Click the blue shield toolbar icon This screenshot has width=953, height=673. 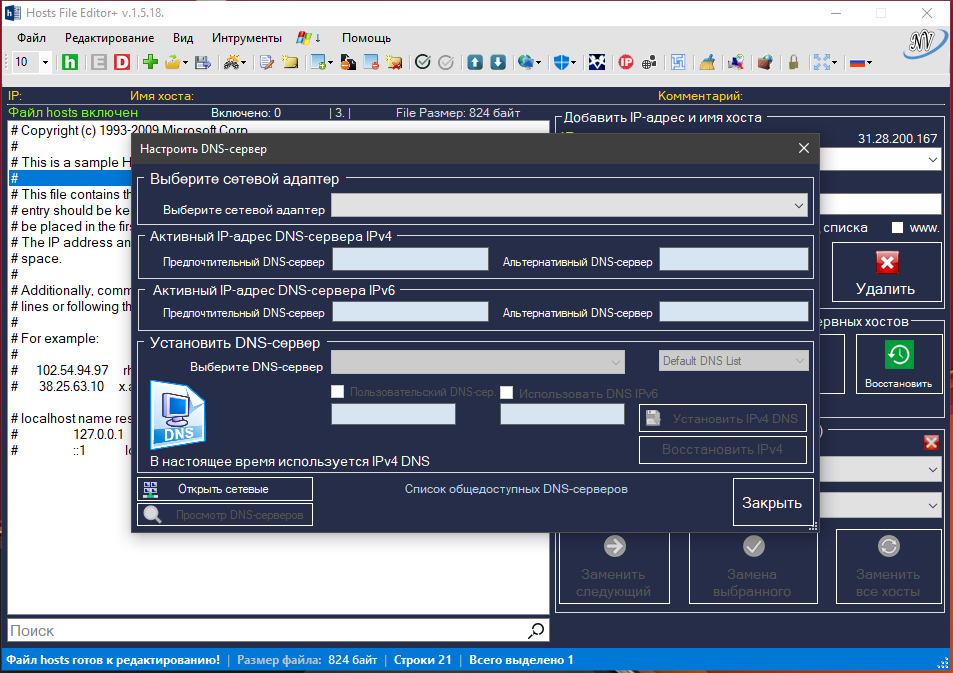pos(562,62)
